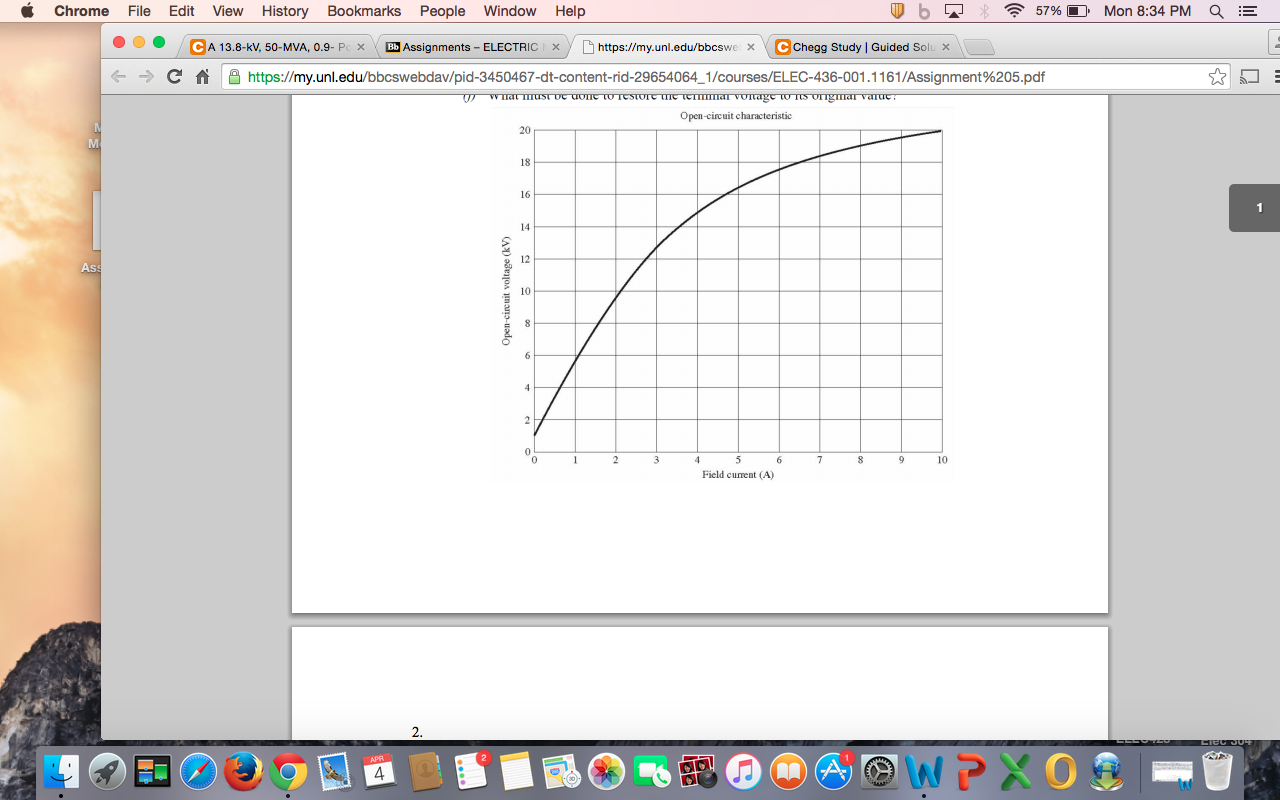Switch to Chegg Study Guided Solutions tab
Screen dimensions: 1280x800
pyautogui.click(x=862, y=46)
